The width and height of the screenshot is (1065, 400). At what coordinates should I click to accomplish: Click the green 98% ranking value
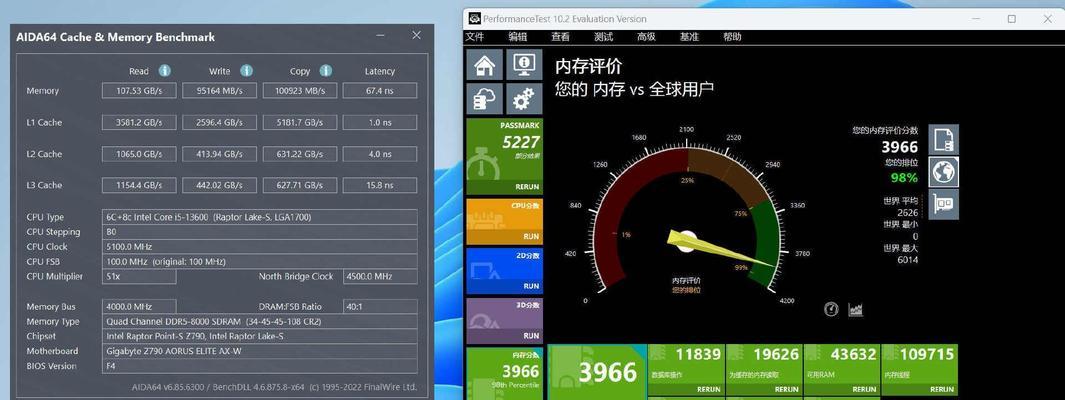tap(904, 178)
